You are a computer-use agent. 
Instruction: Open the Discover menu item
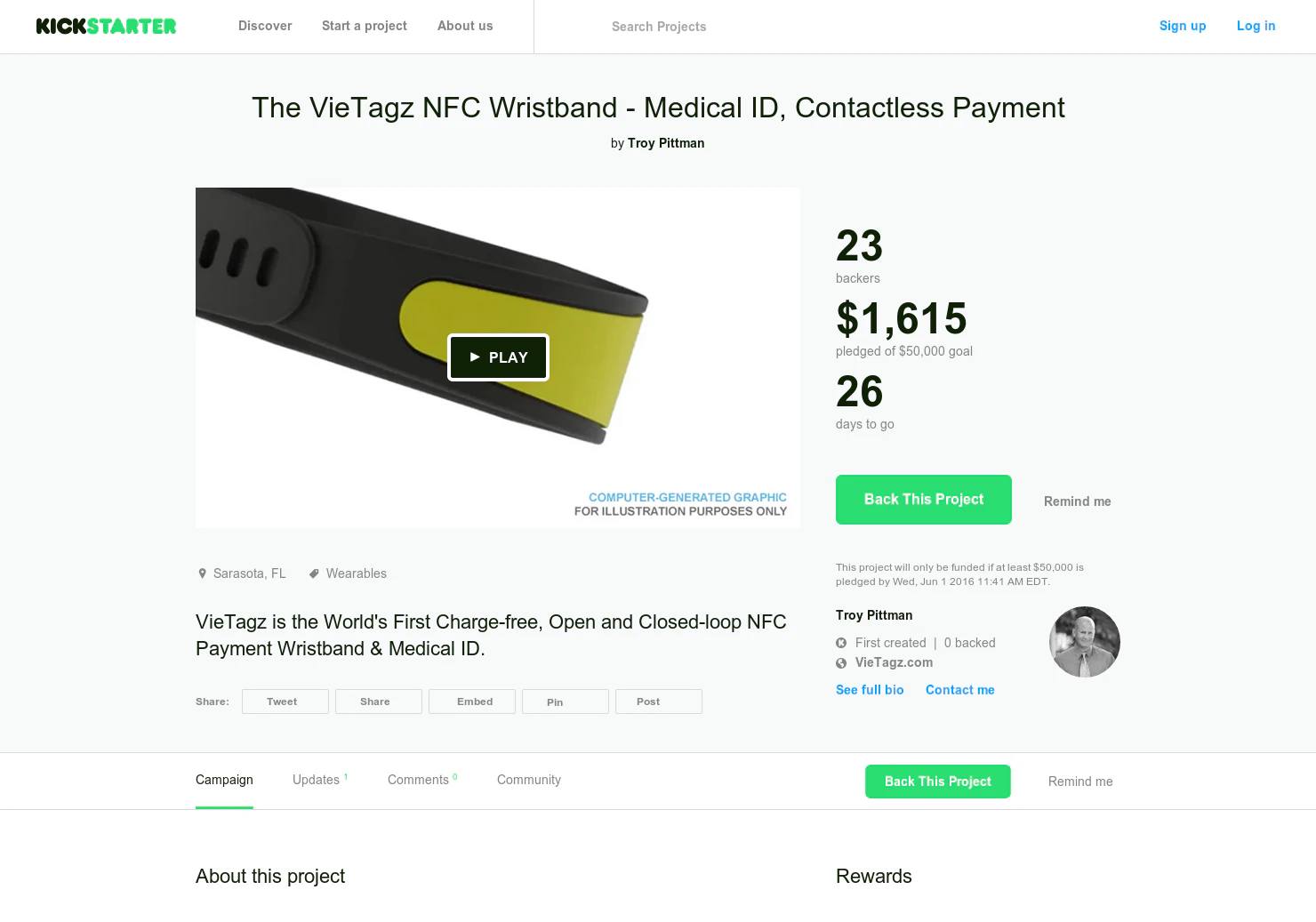click(265, 26)
